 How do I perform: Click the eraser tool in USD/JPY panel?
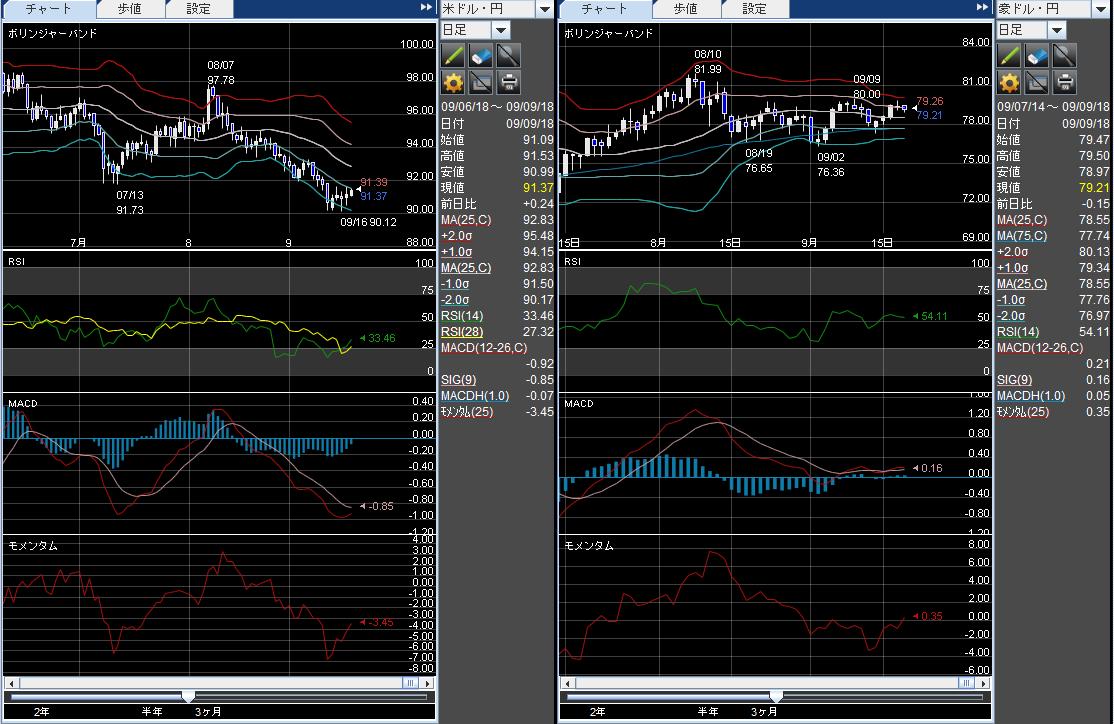point(481,54)
